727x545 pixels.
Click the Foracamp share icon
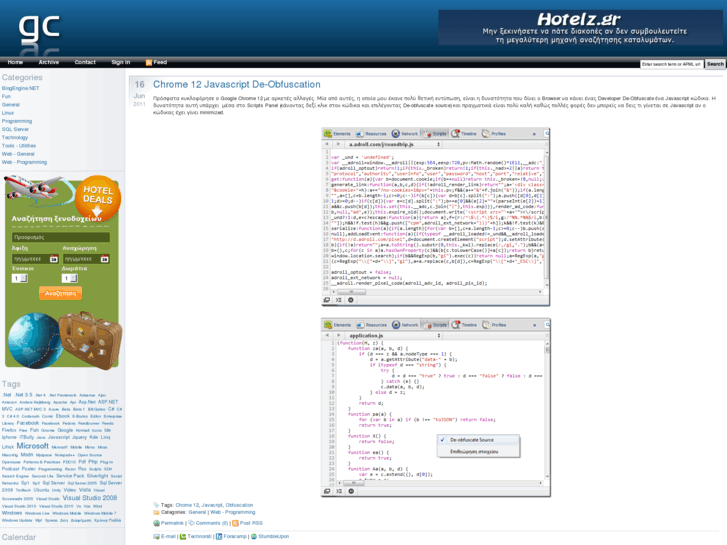pyautogui.click(x=219, y=537)
